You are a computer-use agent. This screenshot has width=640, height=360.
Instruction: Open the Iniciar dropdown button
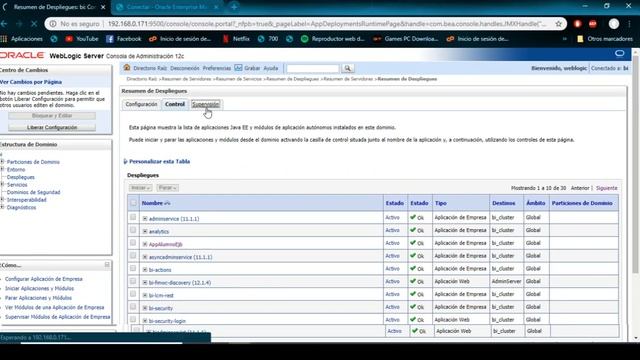coord(141,188)
